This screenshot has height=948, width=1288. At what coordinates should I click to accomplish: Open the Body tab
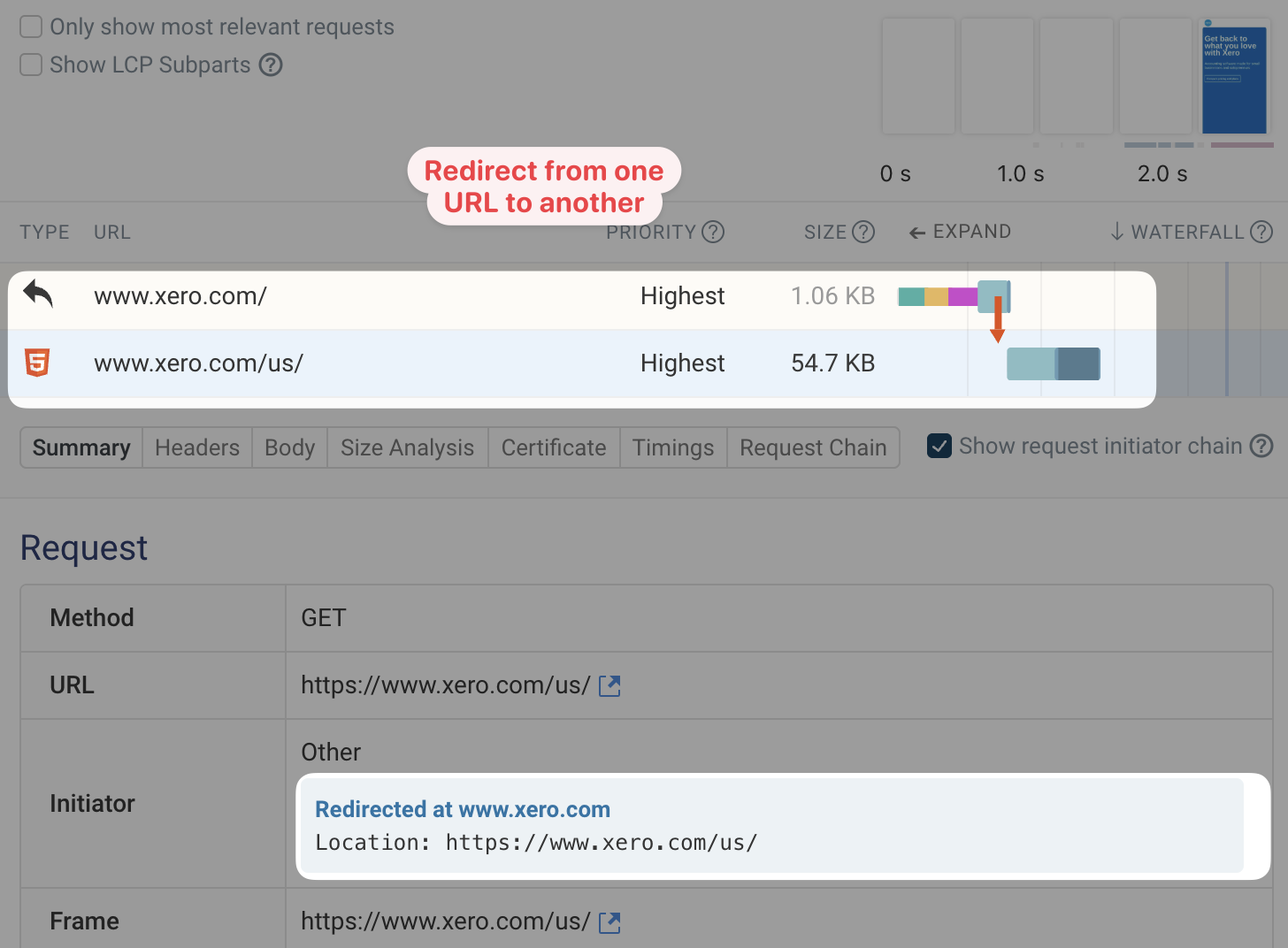290,447
